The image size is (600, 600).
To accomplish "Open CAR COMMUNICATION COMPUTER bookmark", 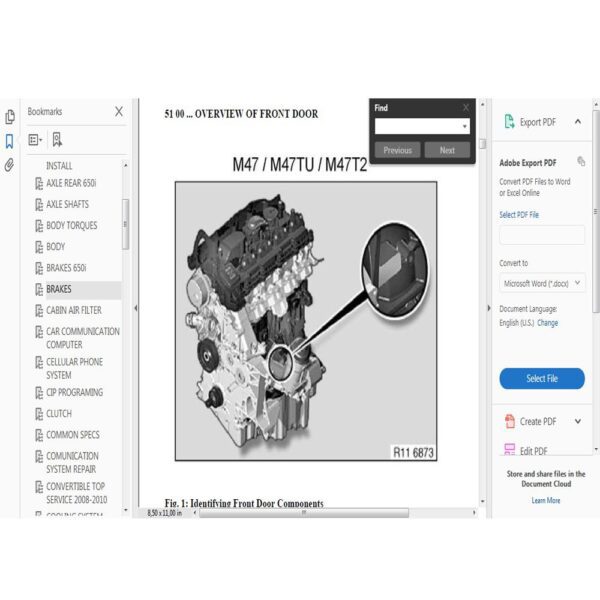I will click(x=83, y=338).
